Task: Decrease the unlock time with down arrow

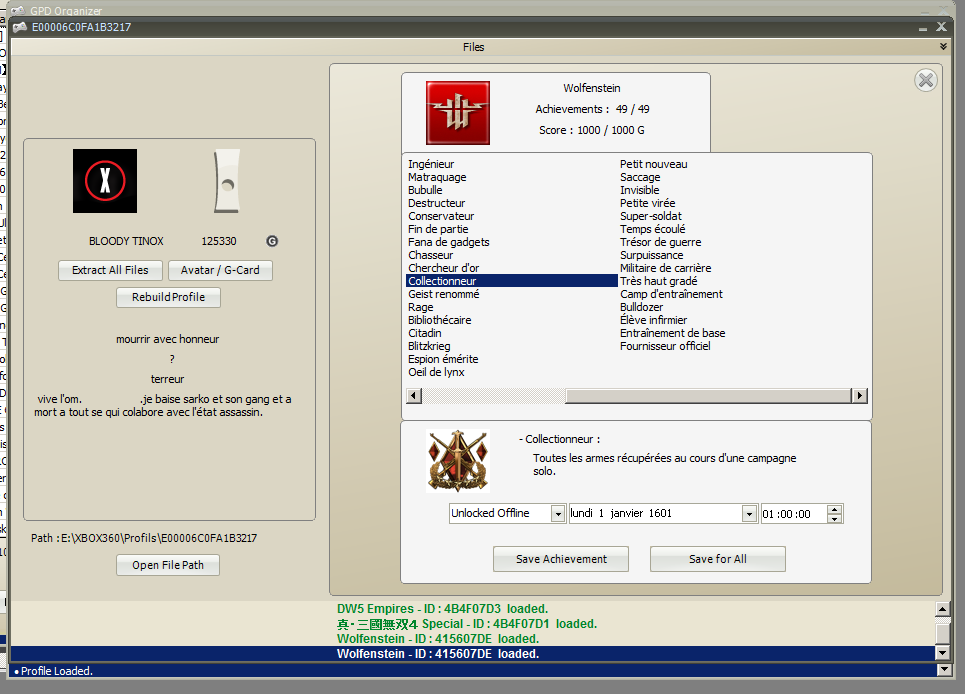Action: (835, 519)
